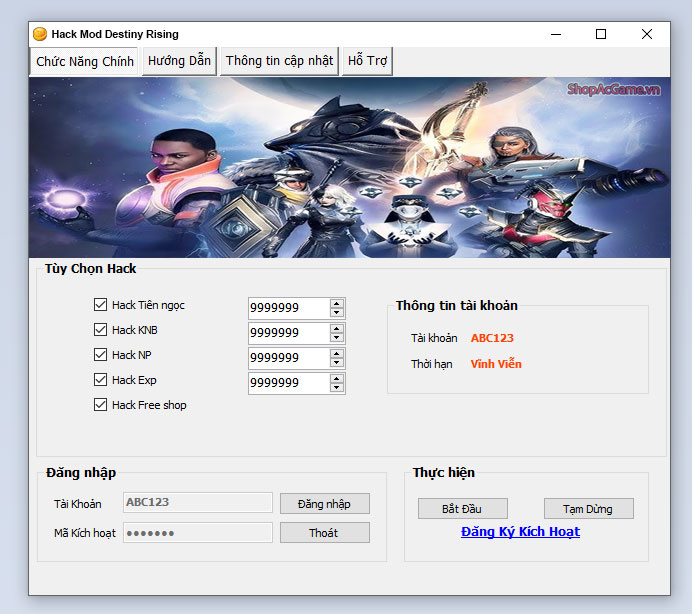693x616 pixels.
Task: Click the Mã Kích hoạt password field
Action: tap(198, 533)
